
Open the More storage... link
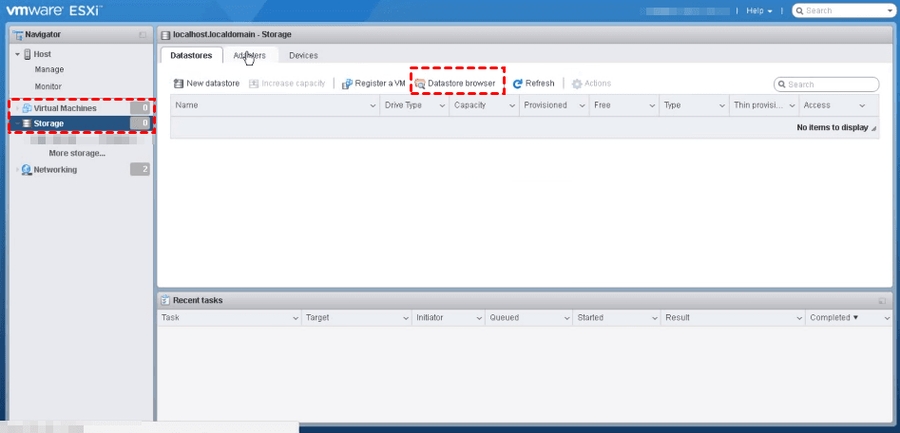[x=77, y=153]
